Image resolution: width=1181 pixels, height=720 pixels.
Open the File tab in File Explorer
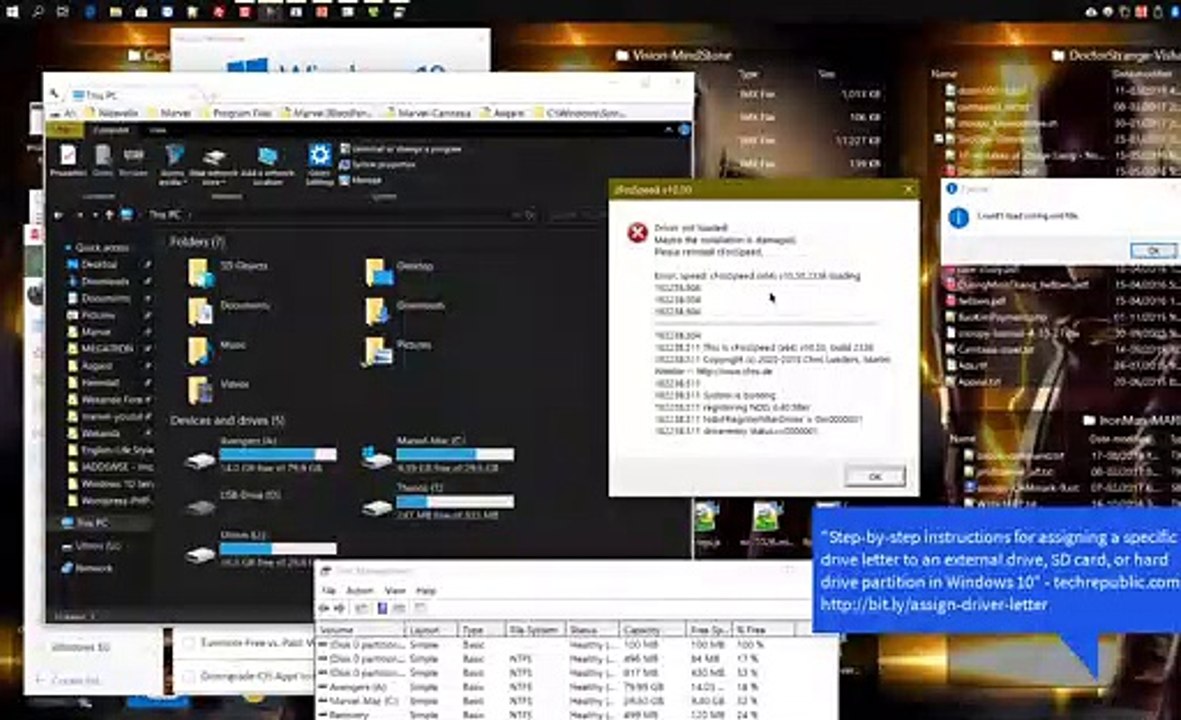click(x=65, y=130)
